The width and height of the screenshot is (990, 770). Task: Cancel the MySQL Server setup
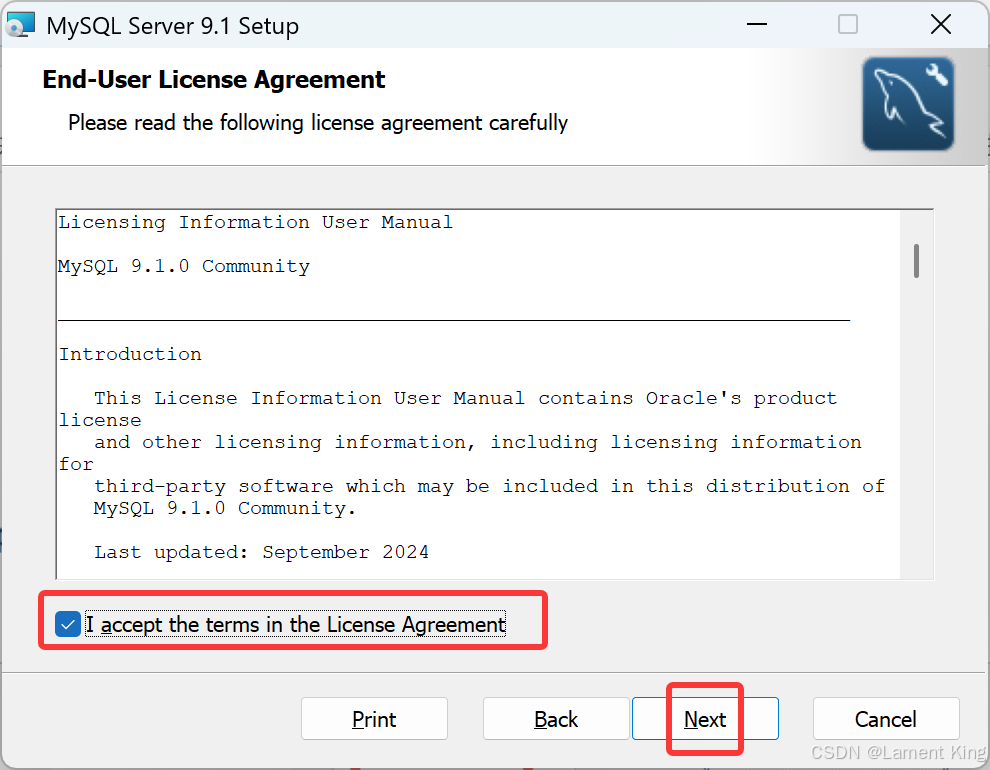[x=885, y=719]
